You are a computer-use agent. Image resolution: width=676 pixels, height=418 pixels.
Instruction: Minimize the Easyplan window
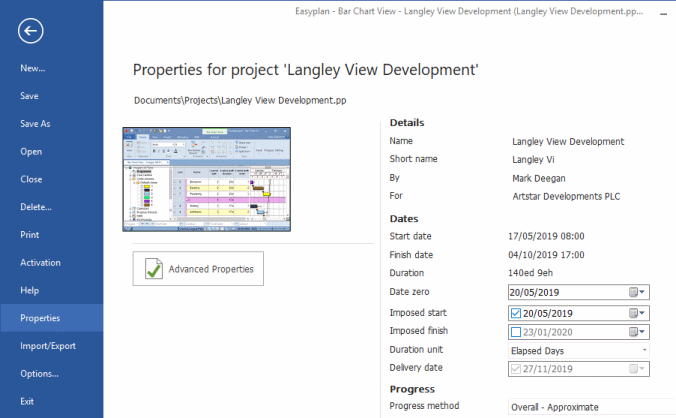[663, 14]
